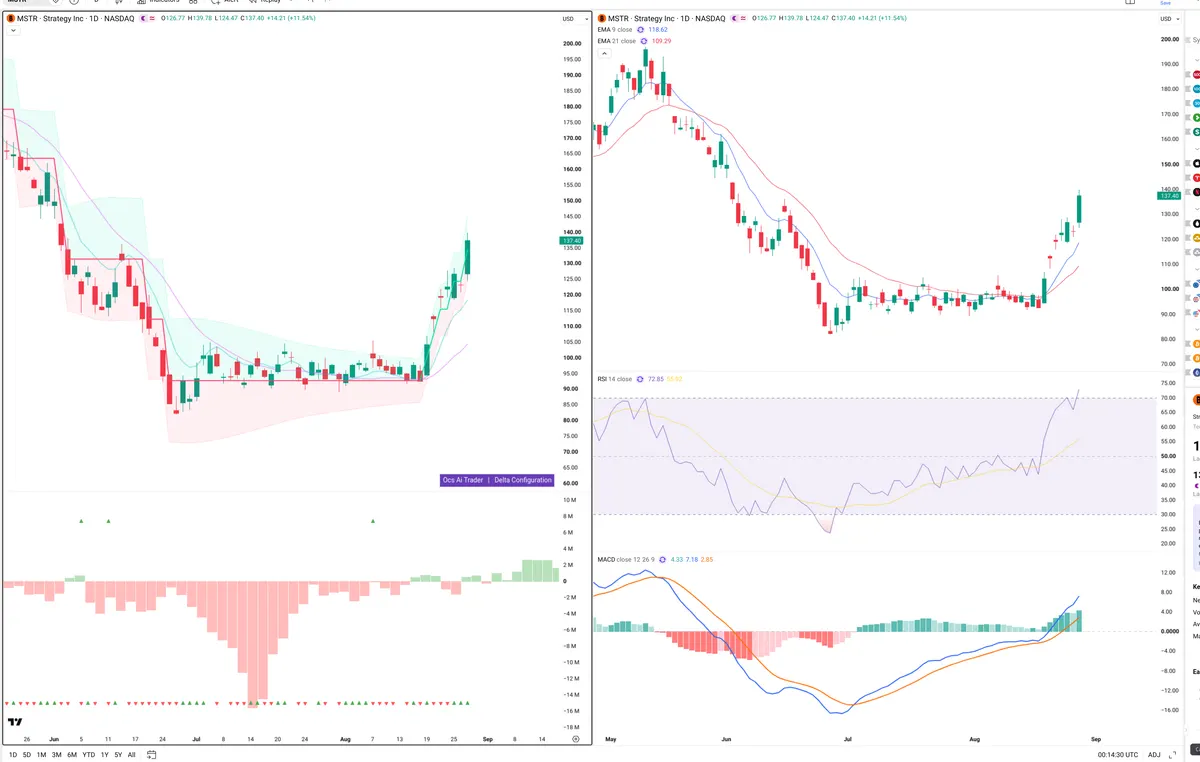Click market status moon icon in left chart
The height and width of the screenshot is (762, 1200).
pos(143,19)
